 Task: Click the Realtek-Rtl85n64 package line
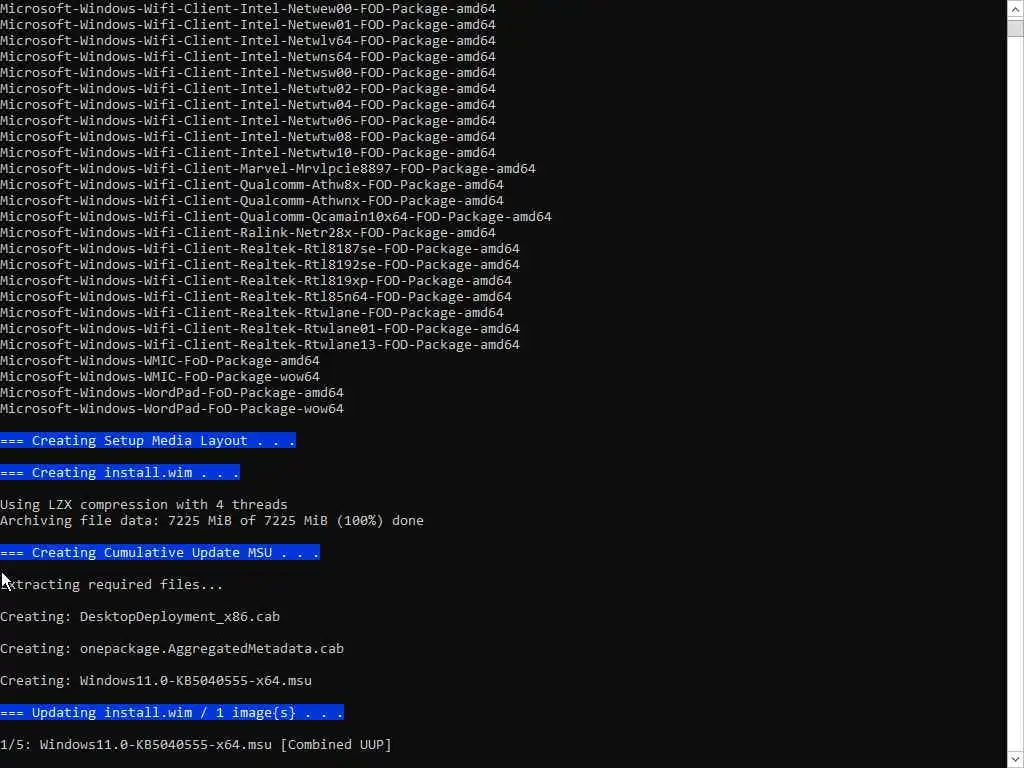[x=256, y=296]
